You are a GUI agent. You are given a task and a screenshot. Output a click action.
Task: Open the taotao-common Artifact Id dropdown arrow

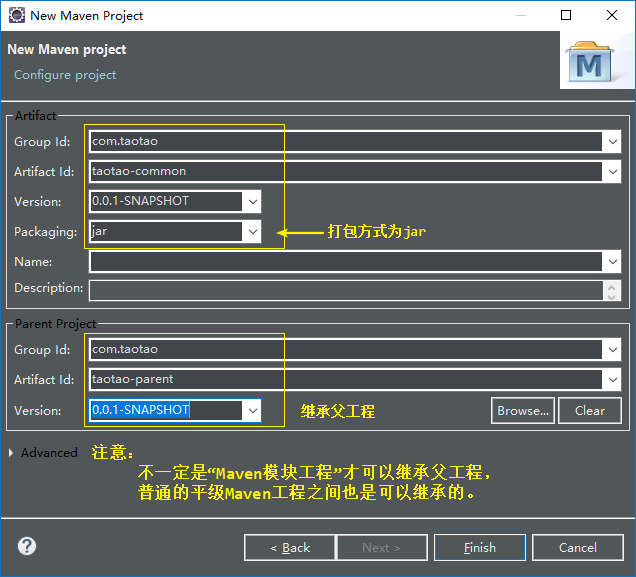tap(612, 172)
